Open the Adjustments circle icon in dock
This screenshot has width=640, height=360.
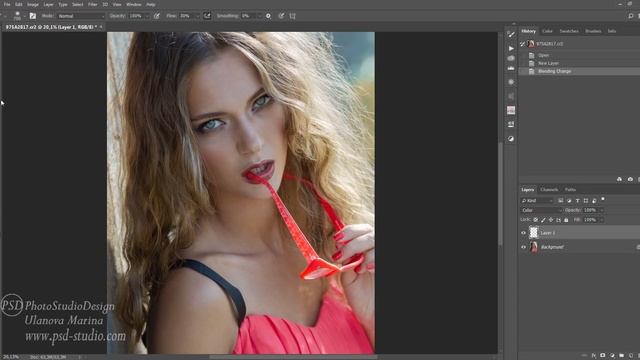pos(511,139)
